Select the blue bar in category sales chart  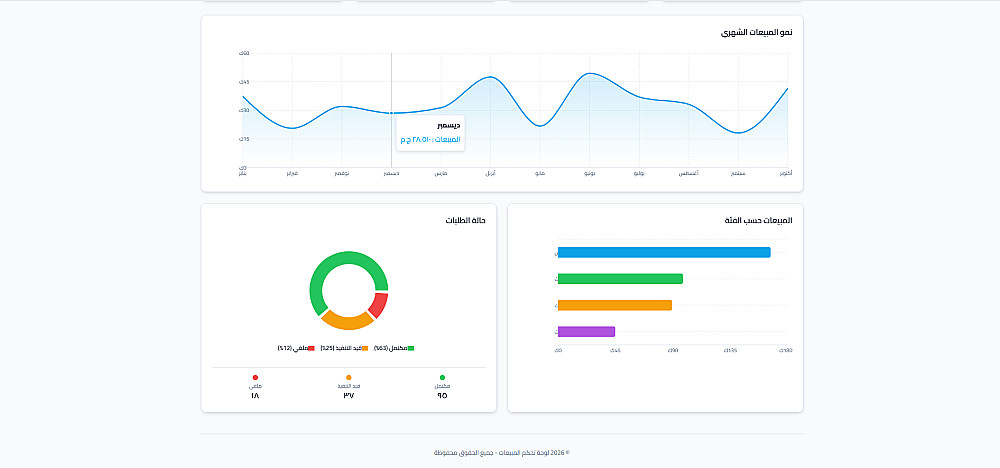click(x=664, y=252)
